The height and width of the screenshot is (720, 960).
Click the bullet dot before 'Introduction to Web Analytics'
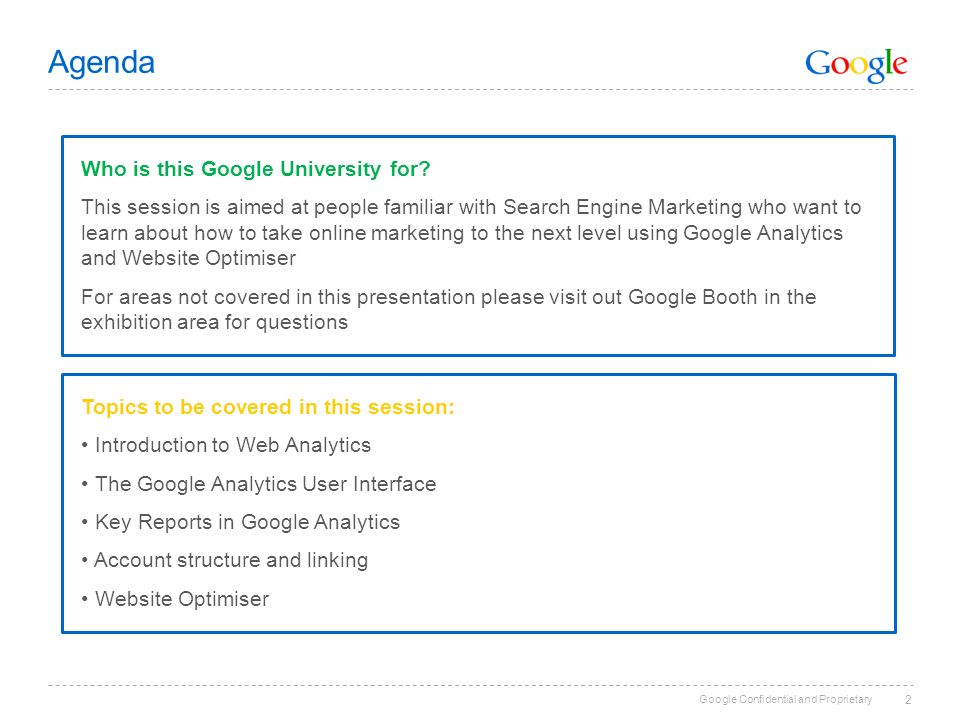point(85,445)
